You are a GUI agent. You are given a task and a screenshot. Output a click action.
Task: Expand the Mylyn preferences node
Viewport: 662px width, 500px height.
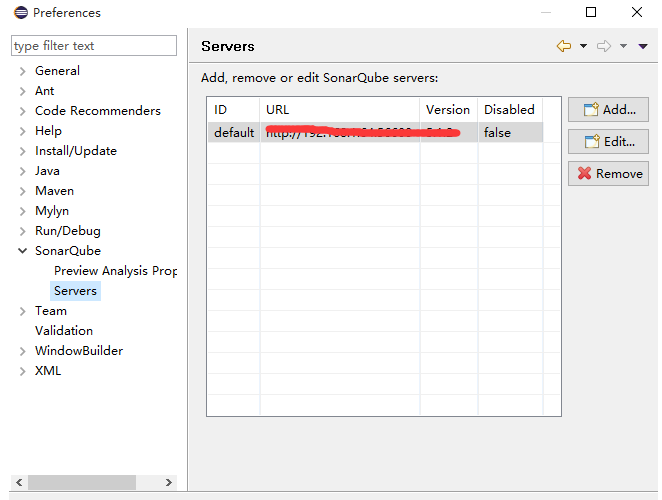[22, 211]
